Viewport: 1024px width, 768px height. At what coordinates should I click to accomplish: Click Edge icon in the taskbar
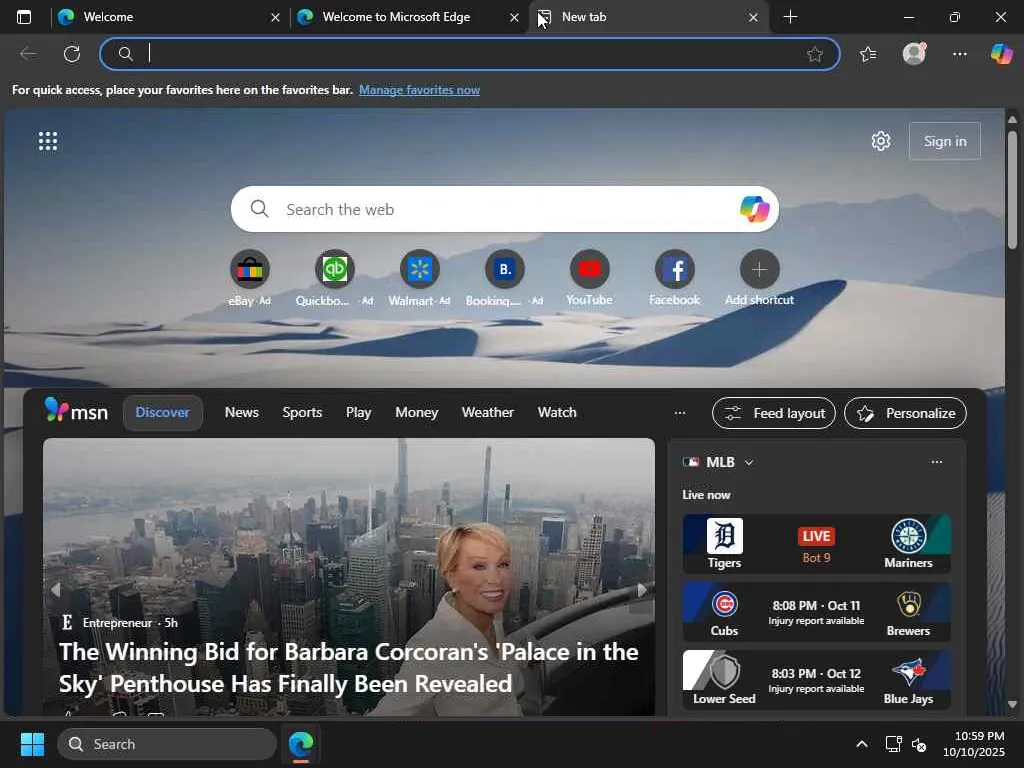(301, 744)
